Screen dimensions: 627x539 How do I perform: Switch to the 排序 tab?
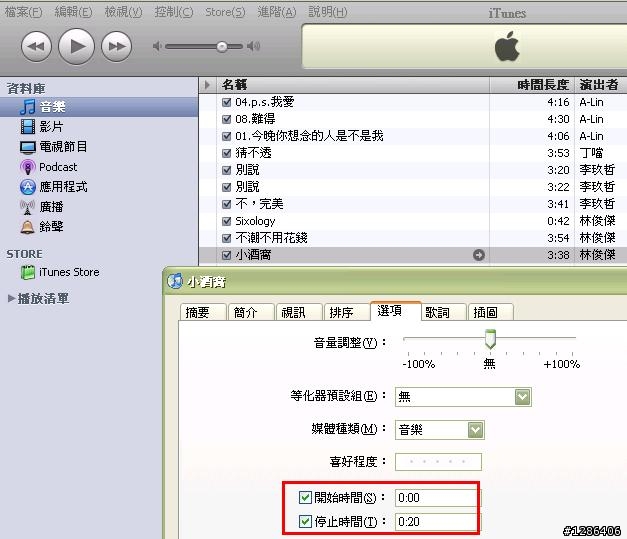[x=347, y=312]
